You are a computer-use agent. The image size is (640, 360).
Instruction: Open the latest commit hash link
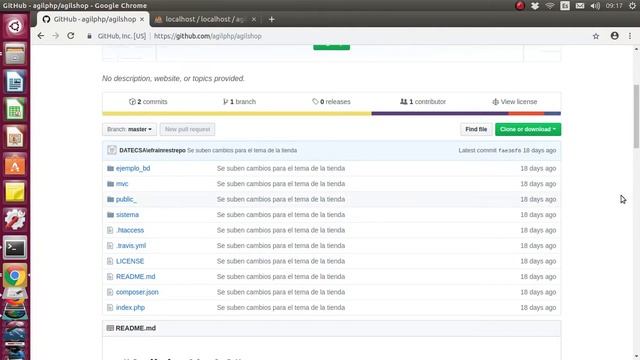[x=509, y=151]
